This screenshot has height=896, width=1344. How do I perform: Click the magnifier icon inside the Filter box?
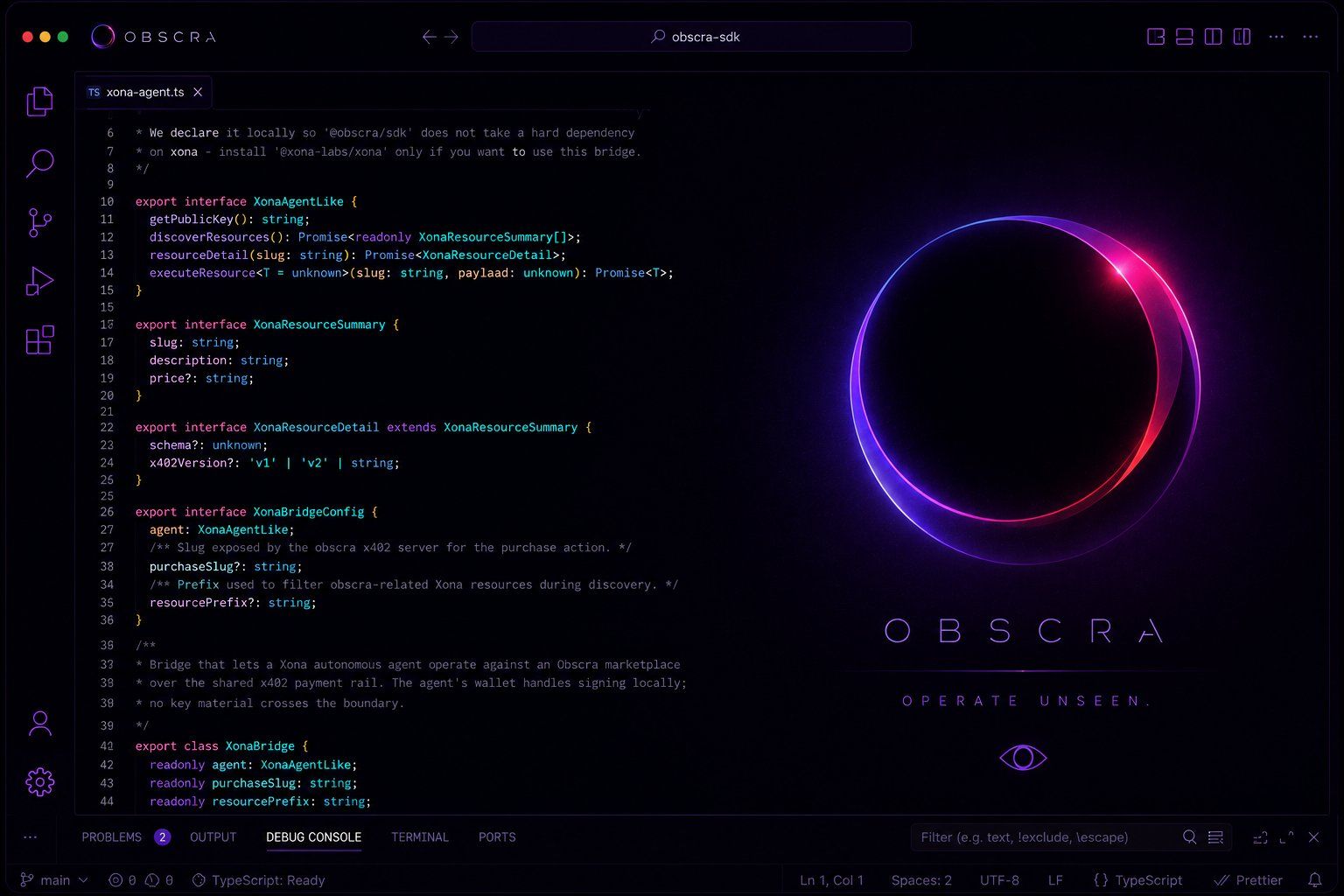[x=1190, y=837]
